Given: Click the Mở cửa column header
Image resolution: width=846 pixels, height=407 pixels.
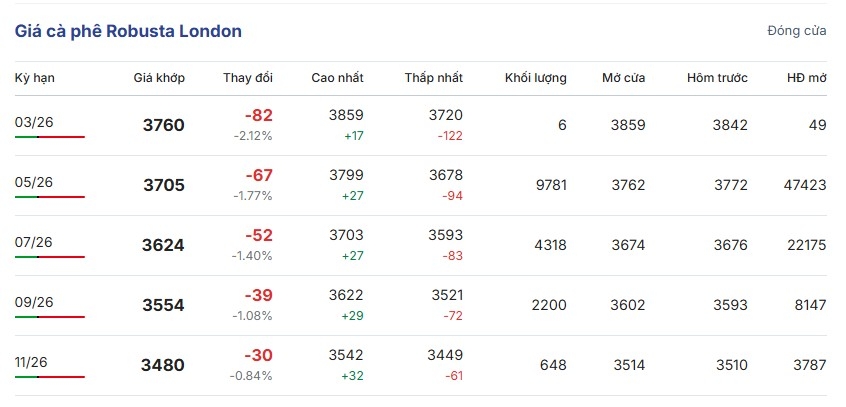Looking at the screenshot, I should (x=623, y=78).
